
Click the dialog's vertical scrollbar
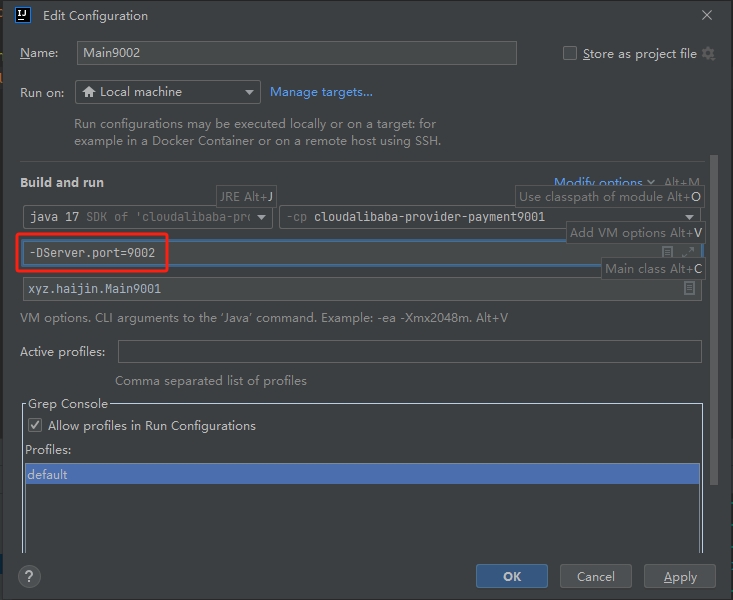click(713, 320)
